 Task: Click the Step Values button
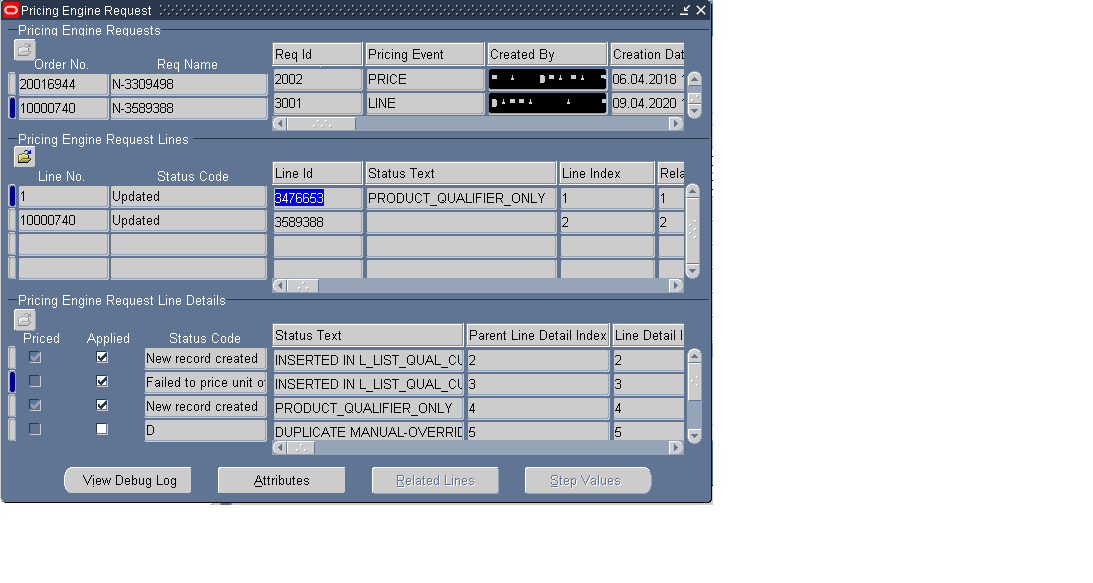pos(587,480)
